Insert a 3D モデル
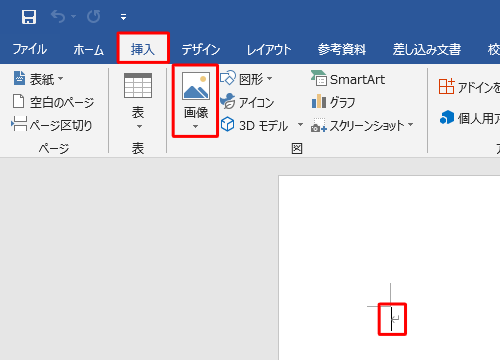 click(x=254, y=125)
